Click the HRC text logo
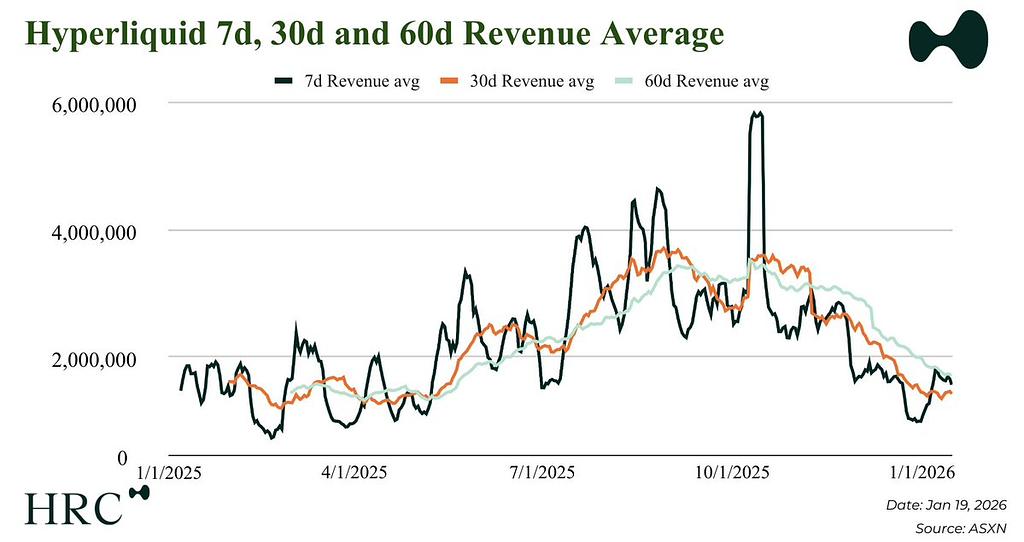Image resolution: width=1024 pixels, height=542 pixels. coord(73,506)
